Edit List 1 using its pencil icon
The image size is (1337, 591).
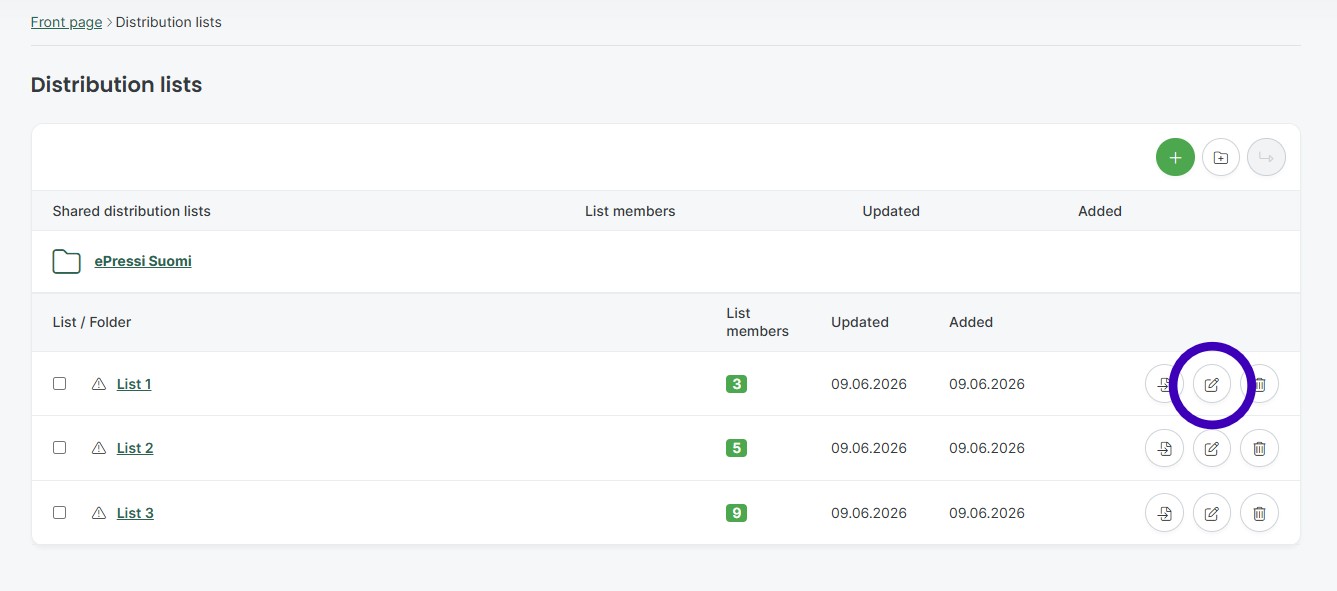(1212, 384)
